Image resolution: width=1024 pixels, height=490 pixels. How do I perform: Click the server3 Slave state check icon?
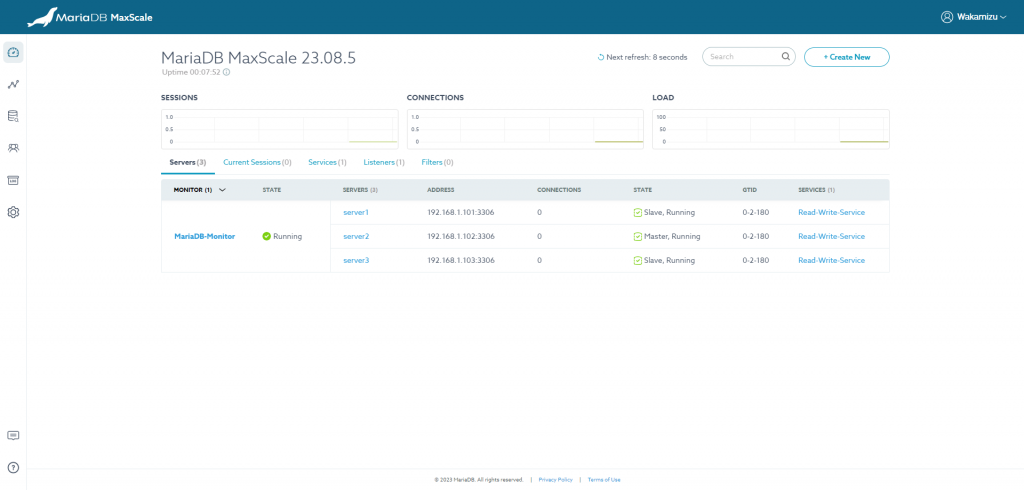click(638, 260)
